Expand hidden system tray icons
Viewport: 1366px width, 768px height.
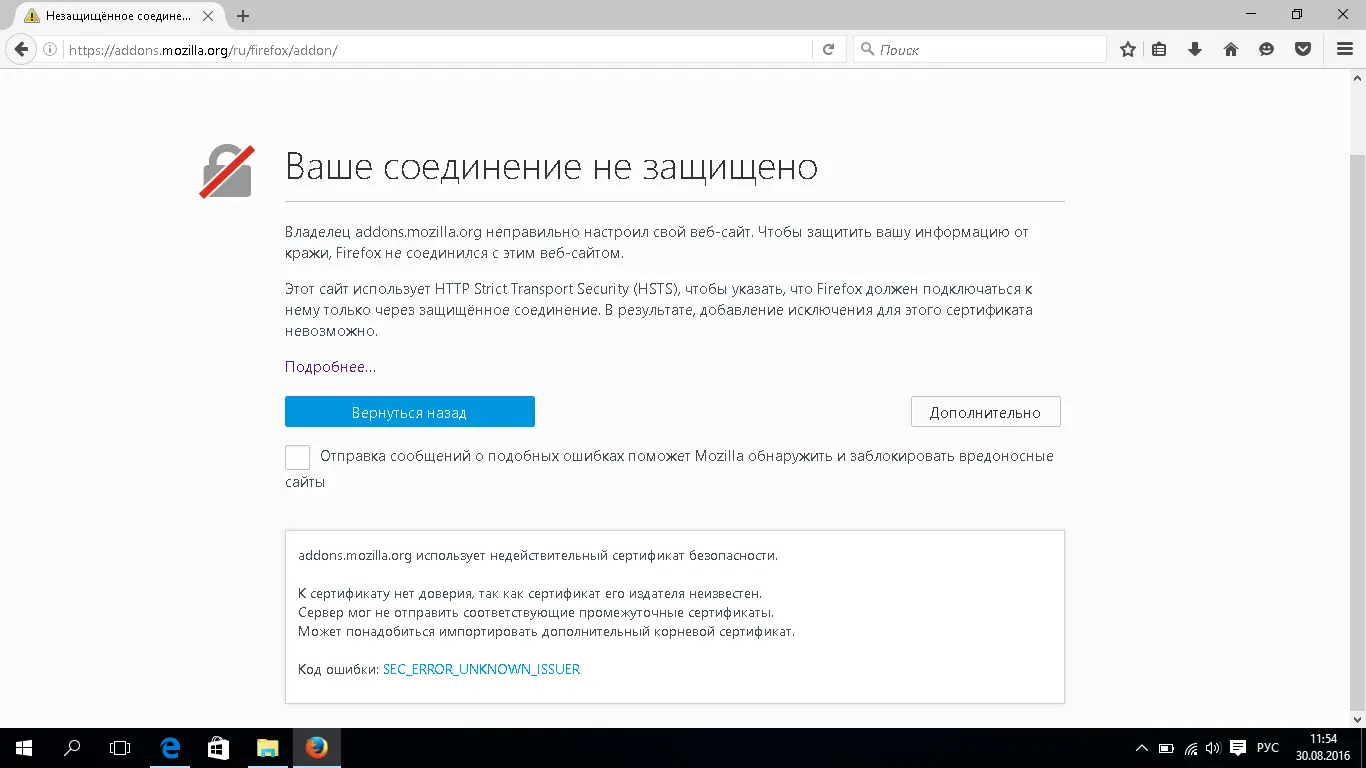point(1142,748)
